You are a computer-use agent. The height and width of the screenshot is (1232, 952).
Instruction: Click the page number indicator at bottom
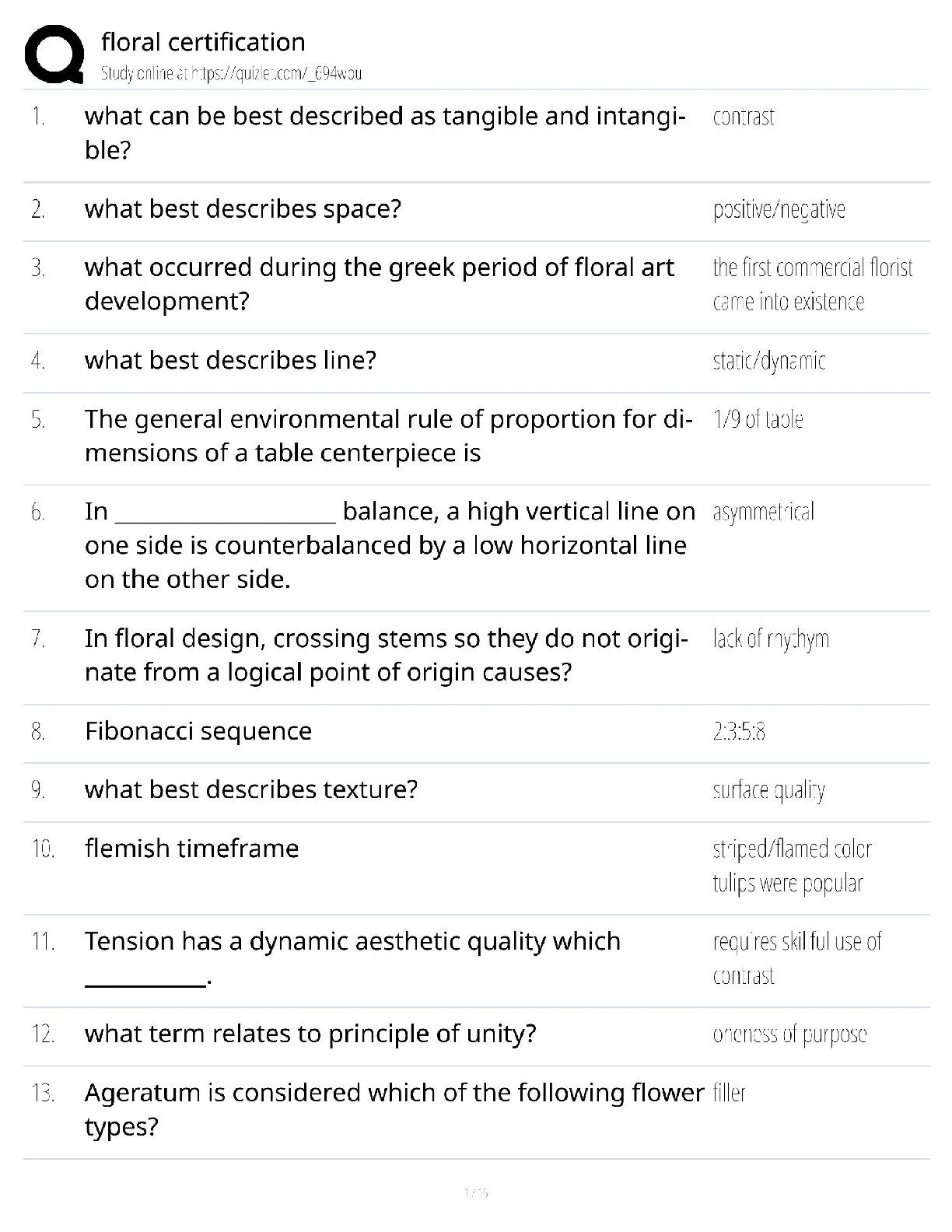point(475,1192)
